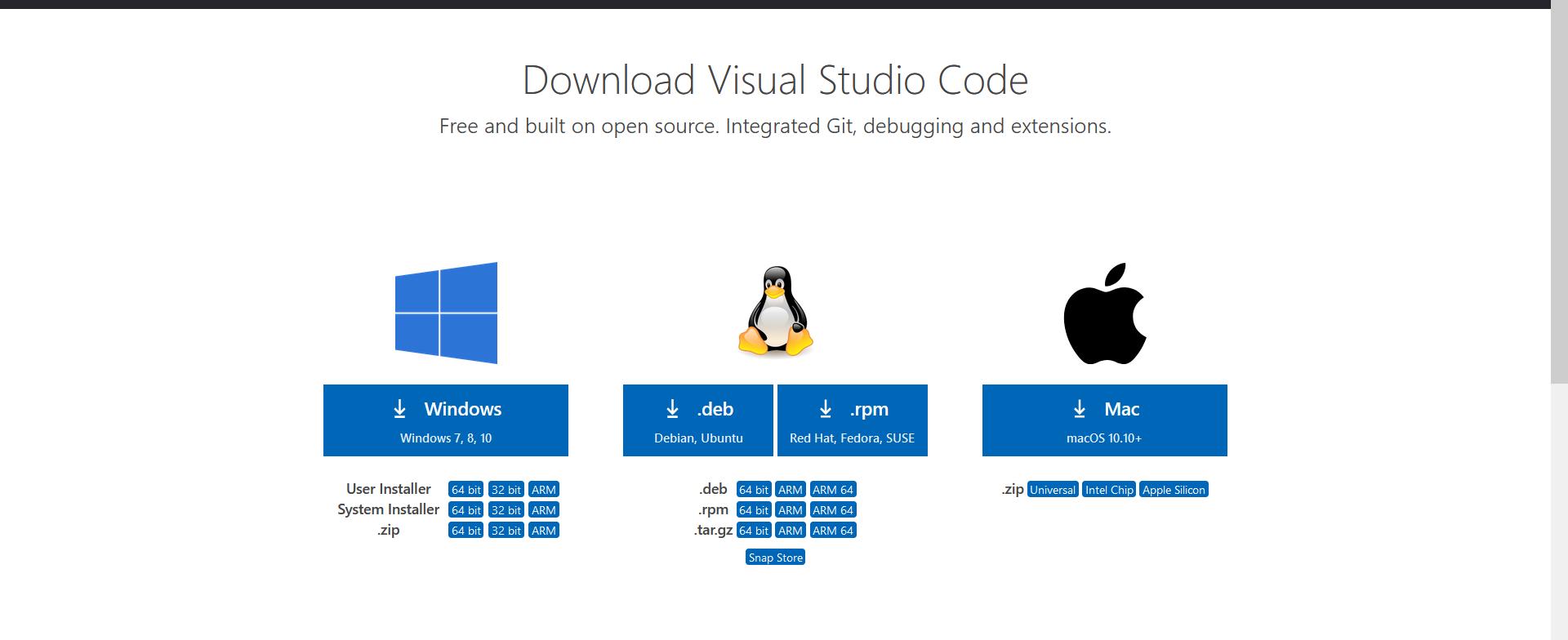
Task: Choose Linux .deb ARM link
Action: tap(791, 490)
